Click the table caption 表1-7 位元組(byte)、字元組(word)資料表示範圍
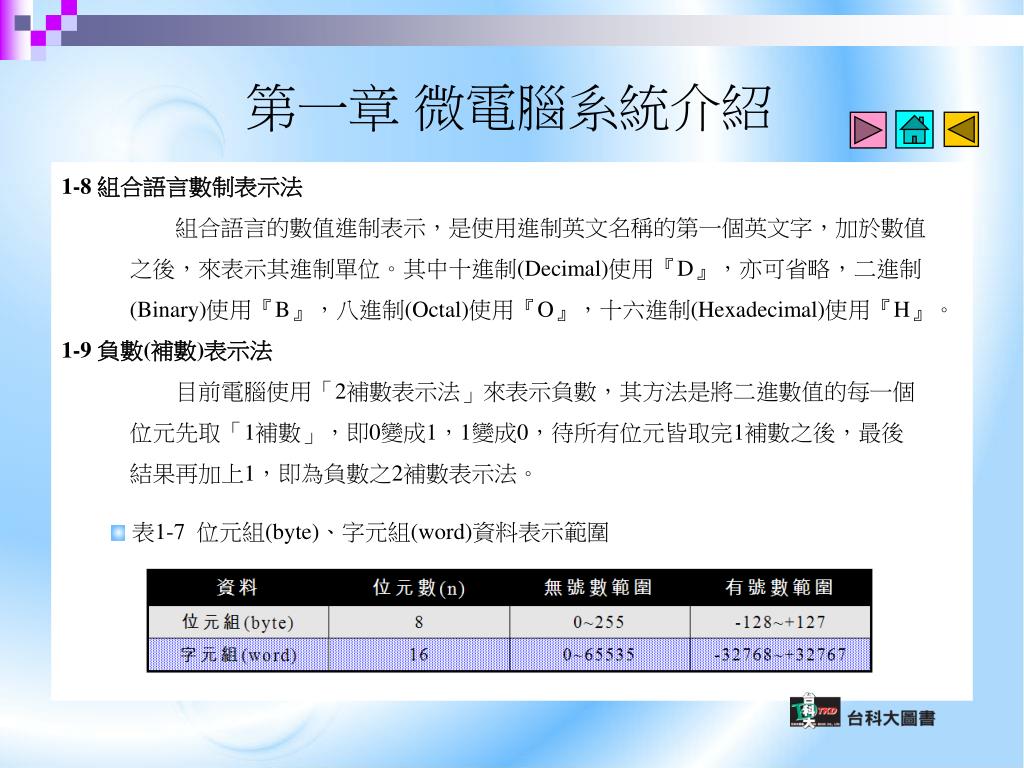 pos(370,532)
